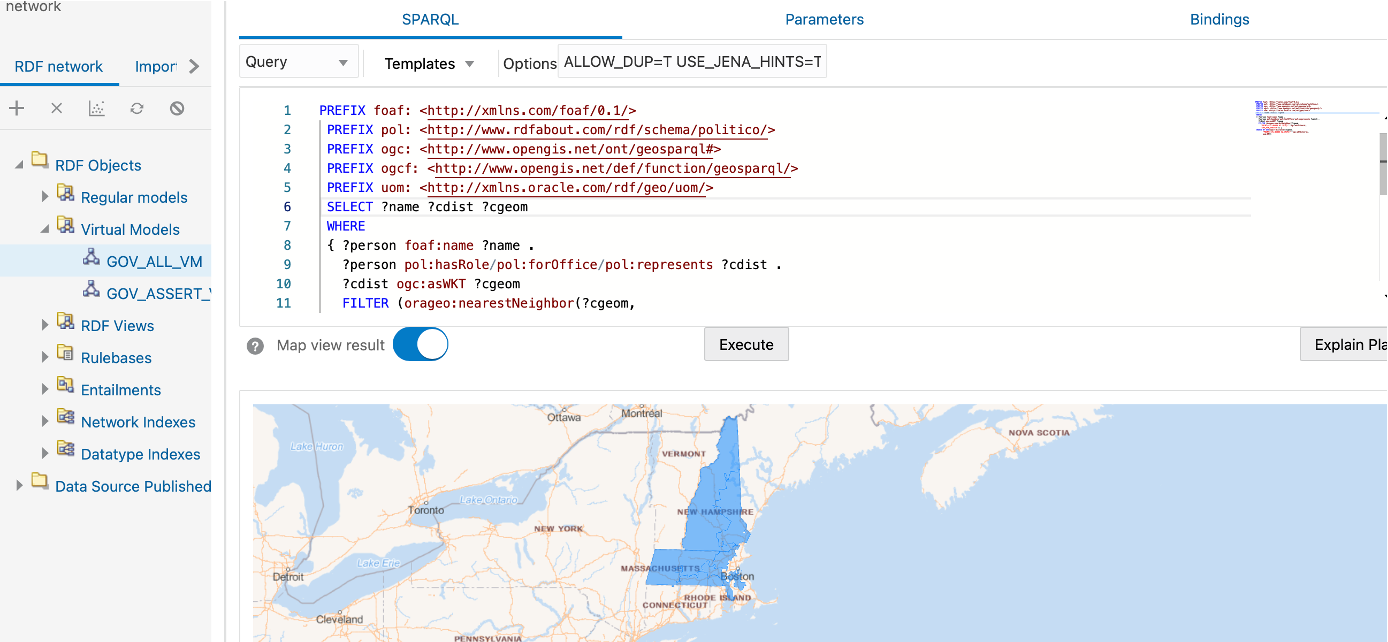The height and width of the screenshot is (642, 1388).
Task: Open the Query type dropdown
Action: pos(298,61)
